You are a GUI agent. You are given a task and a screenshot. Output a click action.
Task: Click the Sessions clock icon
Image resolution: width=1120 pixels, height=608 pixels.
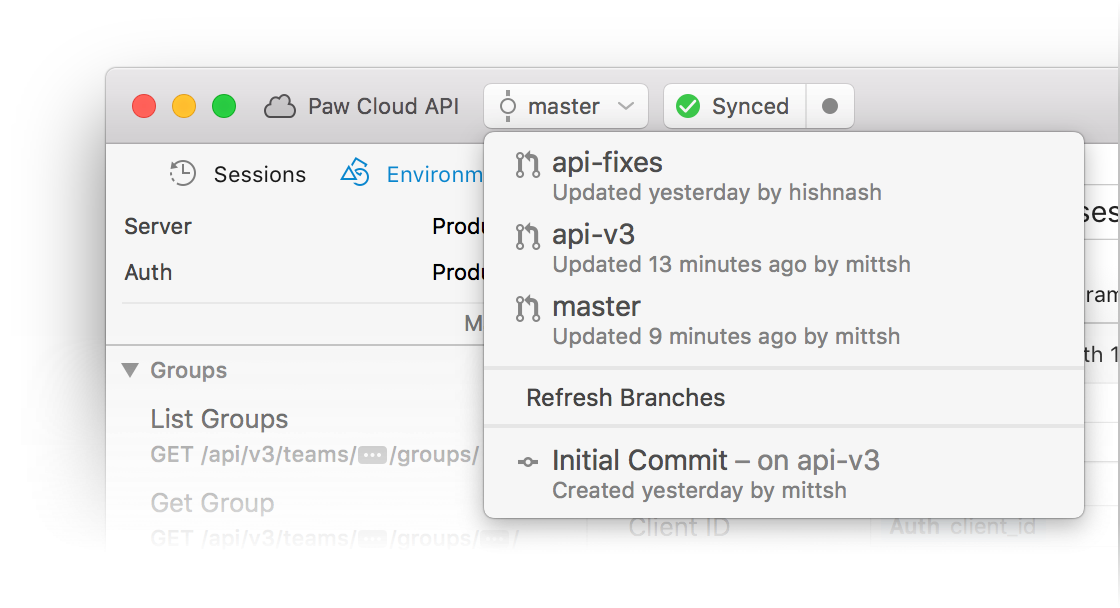point(183,173)
